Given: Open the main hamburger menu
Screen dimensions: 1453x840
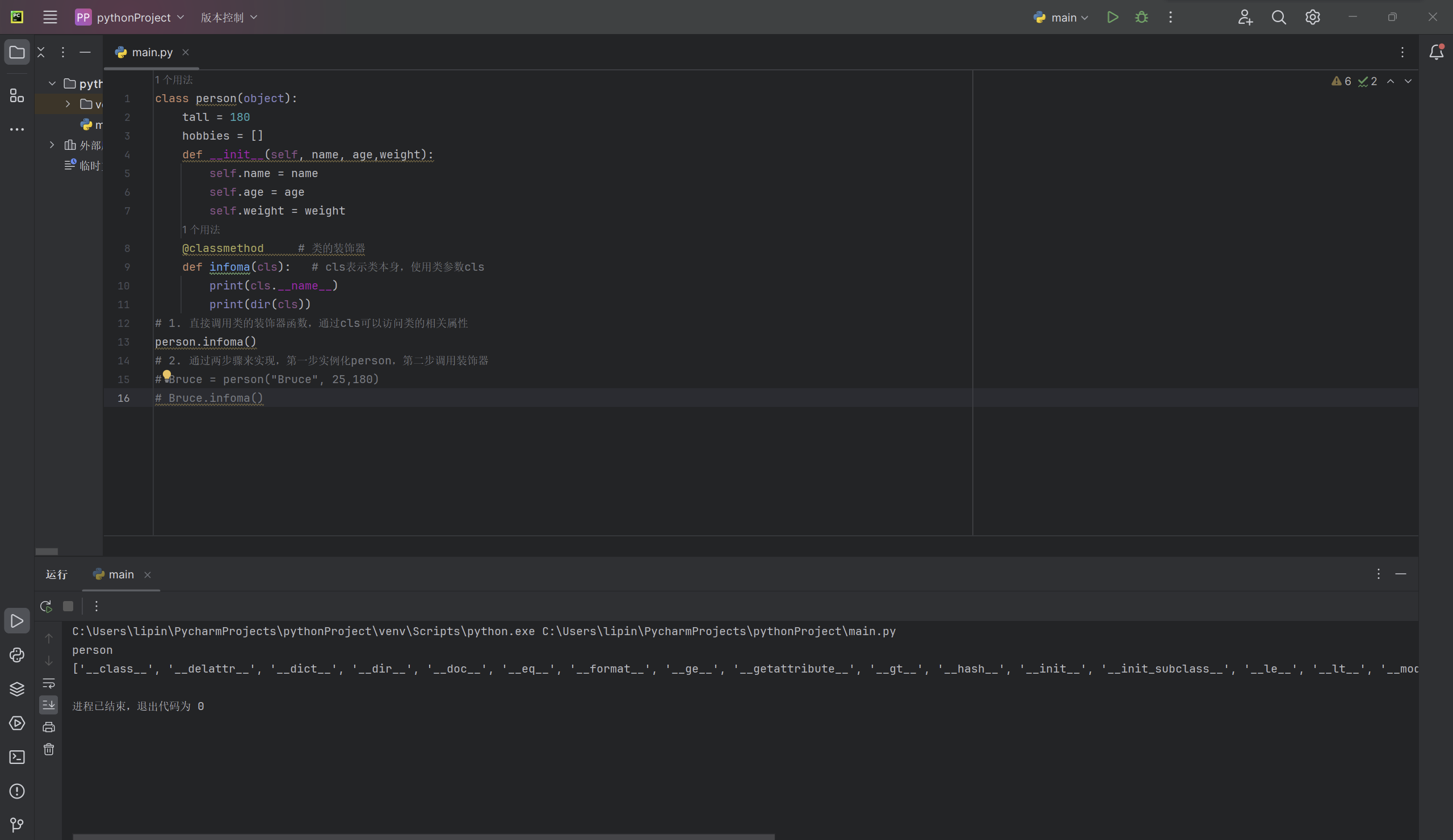Looking at the screenshot, I should 50,17.
